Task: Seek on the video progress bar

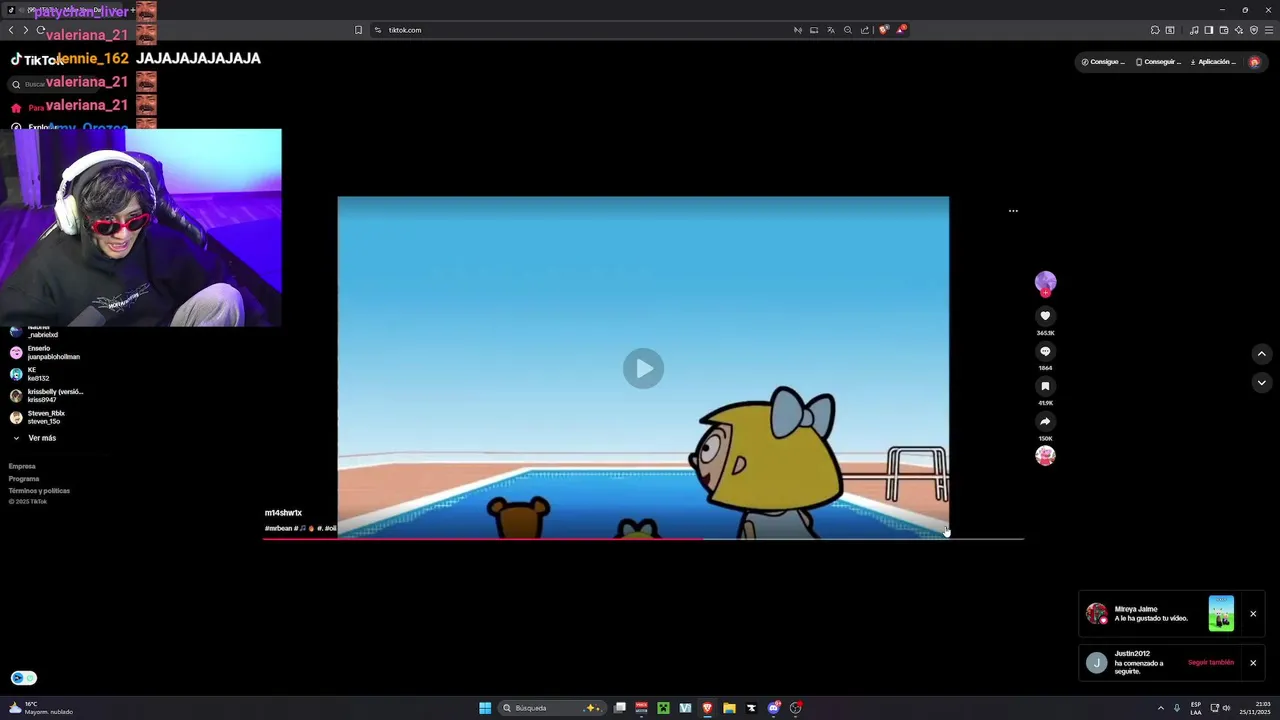Action: [x=643, y=539]
